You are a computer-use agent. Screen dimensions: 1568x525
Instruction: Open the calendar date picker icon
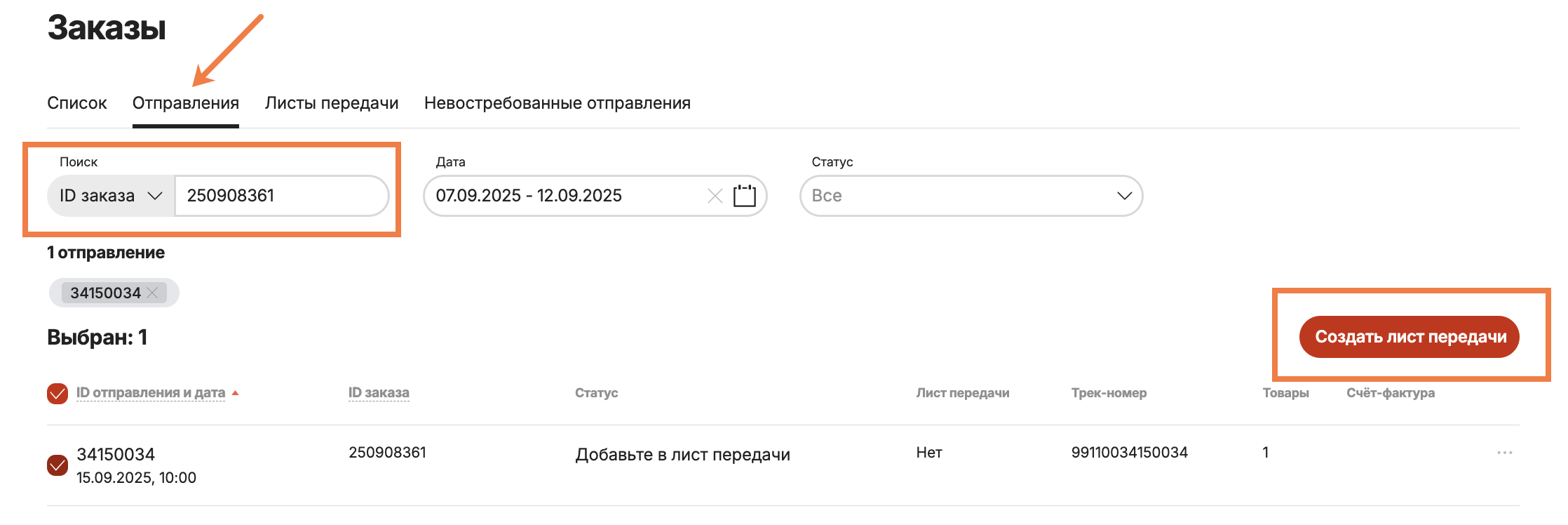click(x=744, y=196)
